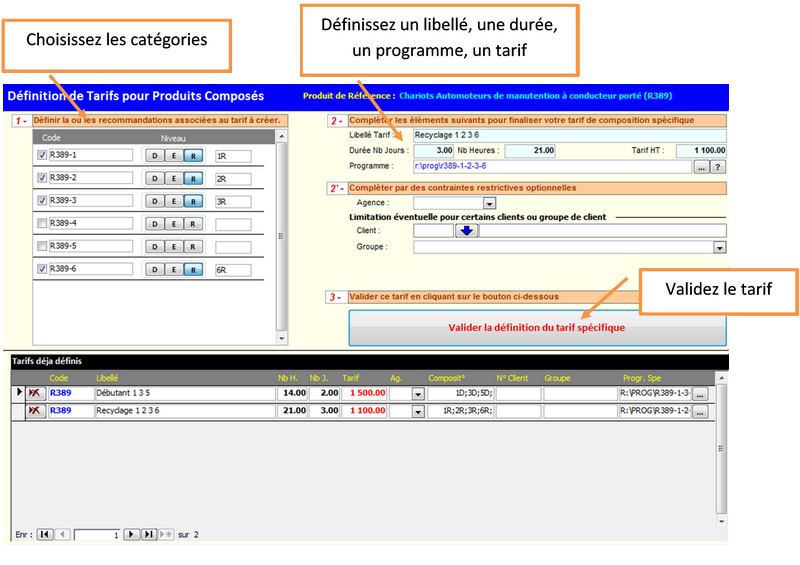Image resolution: width=800 pixels, height=565 pixels.
Task: Enable the R389-4 checkbox
Action: point(42,223)
